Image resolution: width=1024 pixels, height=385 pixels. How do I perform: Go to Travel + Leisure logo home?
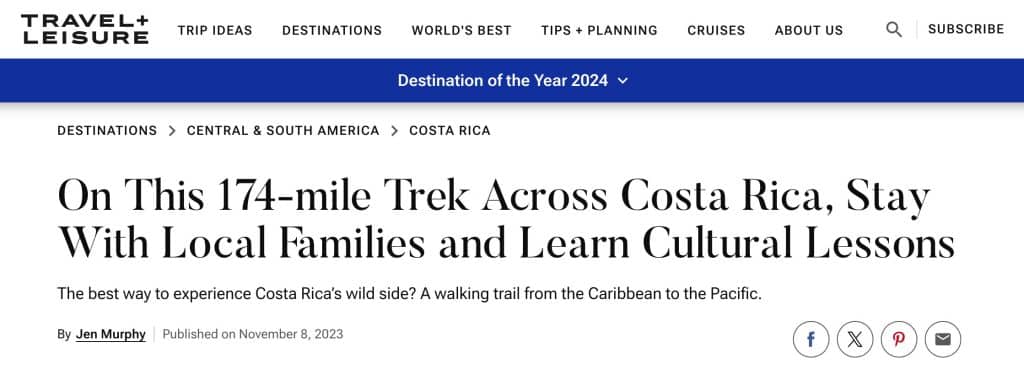85,29
